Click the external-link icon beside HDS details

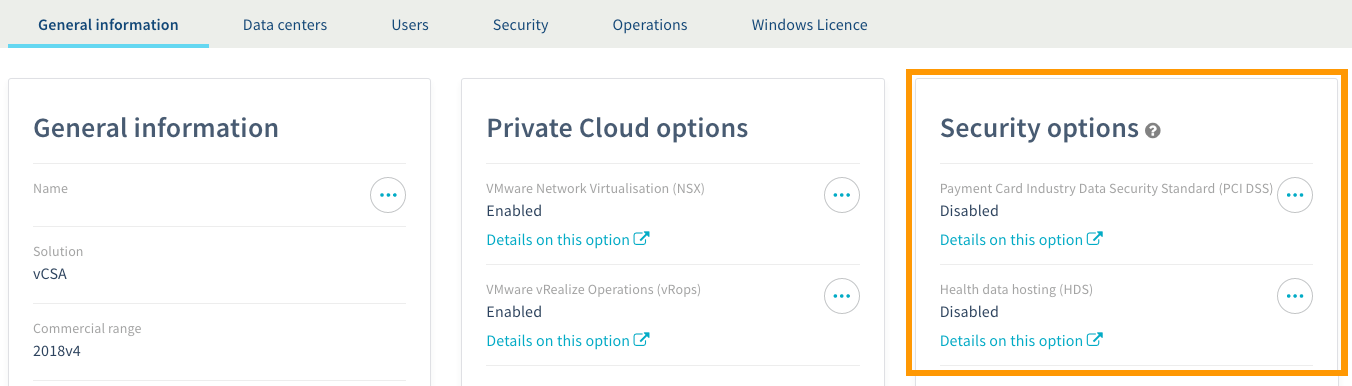(x=1095, y=340)
